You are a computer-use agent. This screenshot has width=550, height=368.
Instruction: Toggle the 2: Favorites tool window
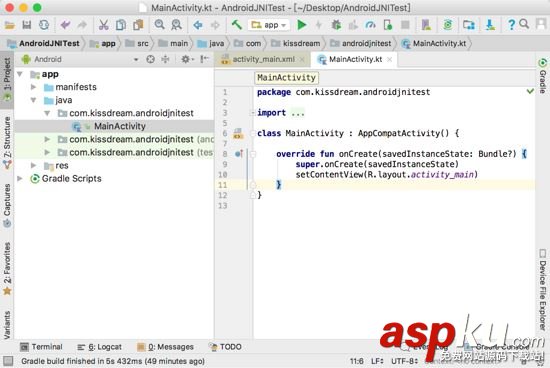[7, 268]
